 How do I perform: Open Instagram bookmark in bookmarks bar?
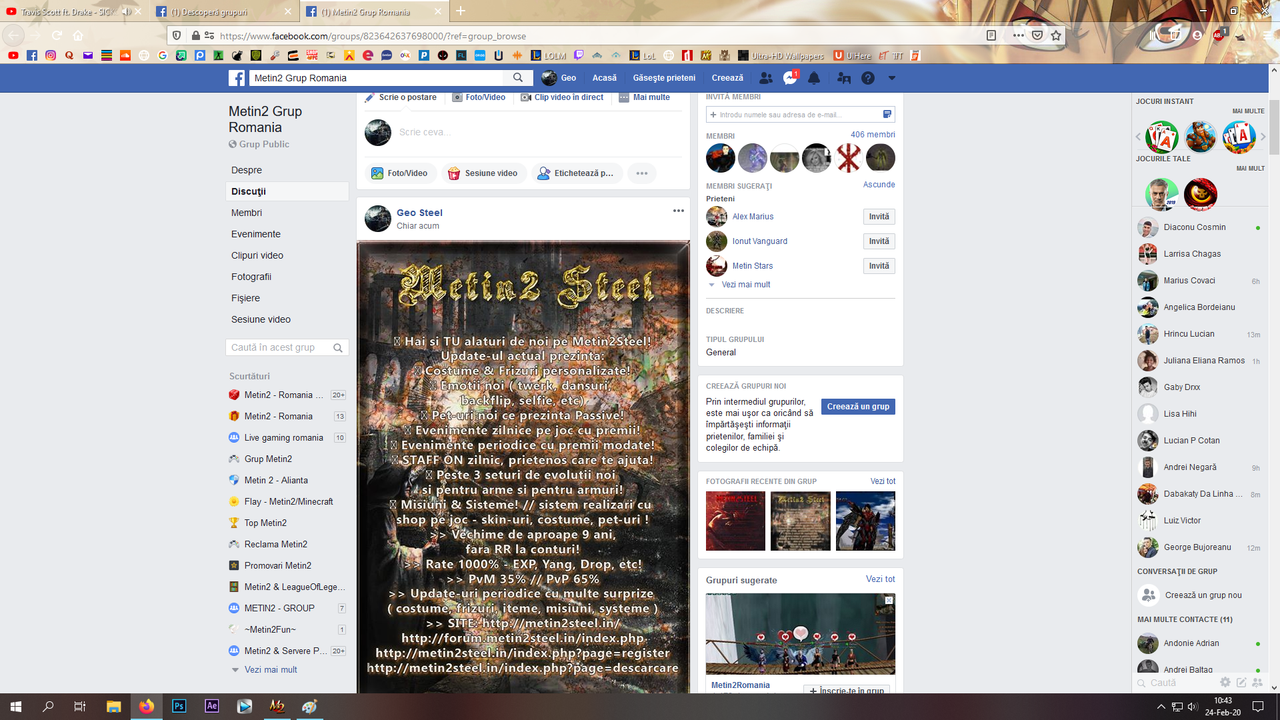pos(50,55)
